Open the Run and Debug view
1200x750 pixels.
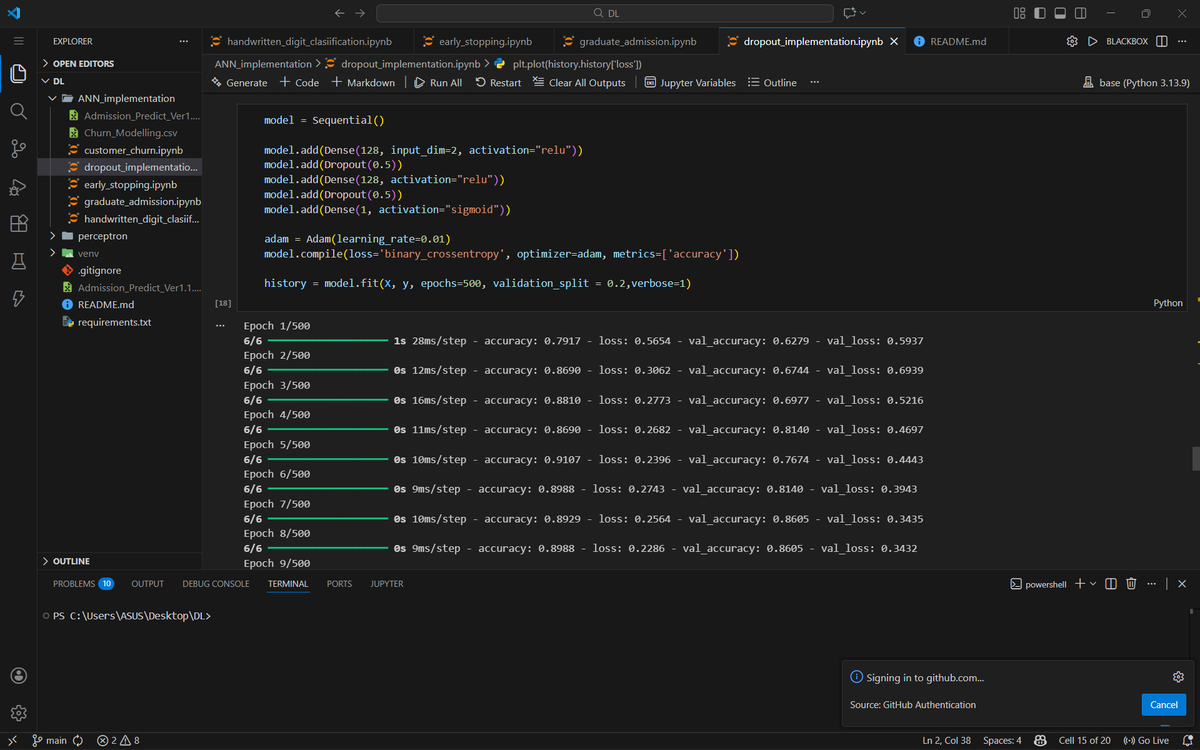pyautogui.click(x=18, y=186)
